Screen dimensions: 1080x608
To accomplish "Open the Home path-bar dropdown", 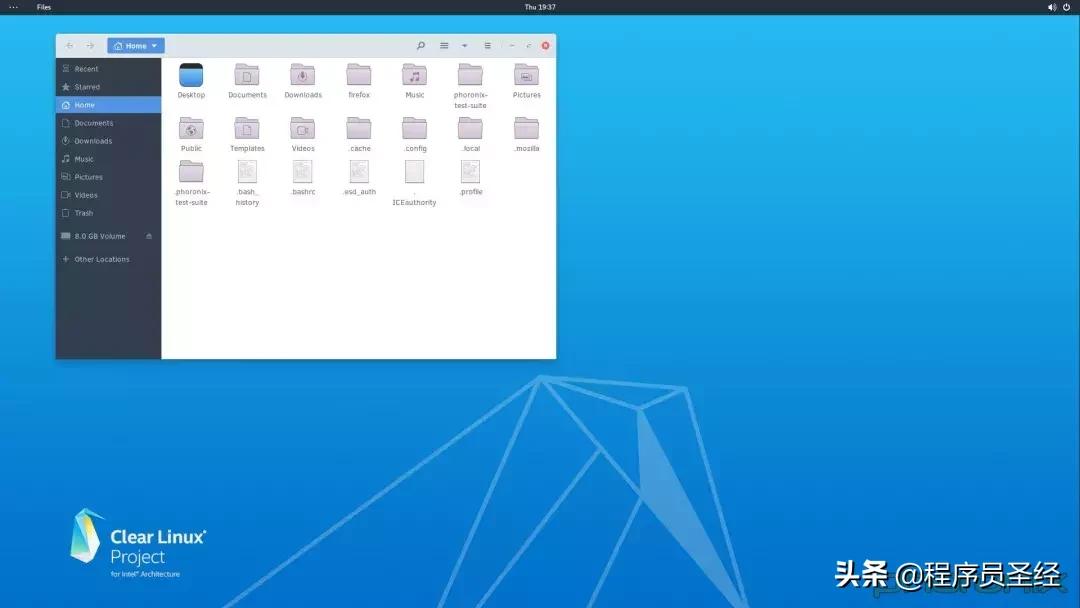I will tap(153, 45).
